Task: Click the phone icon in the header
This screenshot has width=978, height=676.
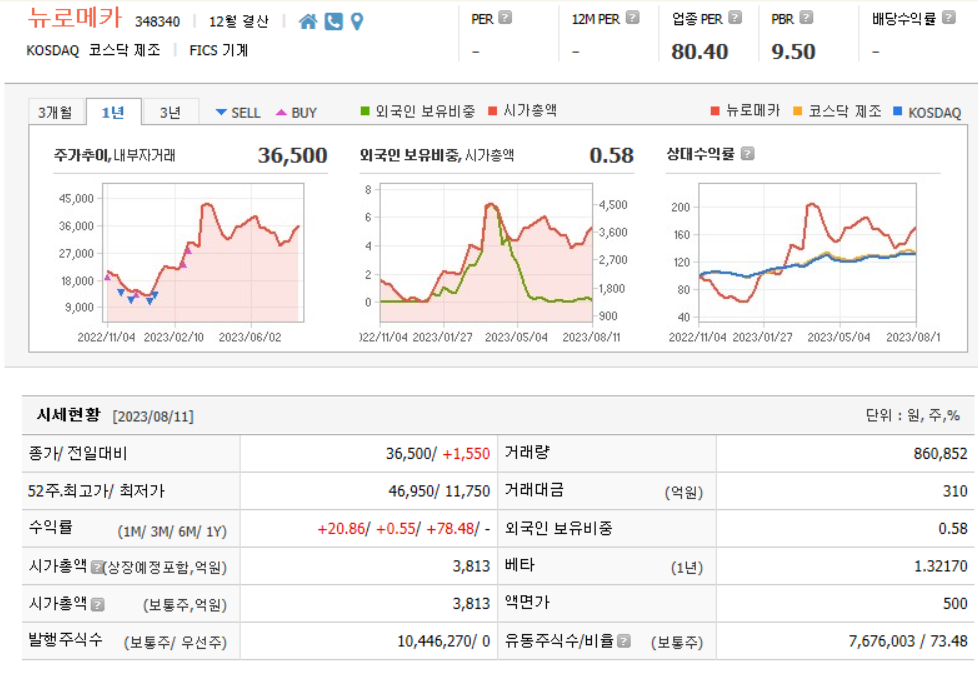Action: pos(332,22)
